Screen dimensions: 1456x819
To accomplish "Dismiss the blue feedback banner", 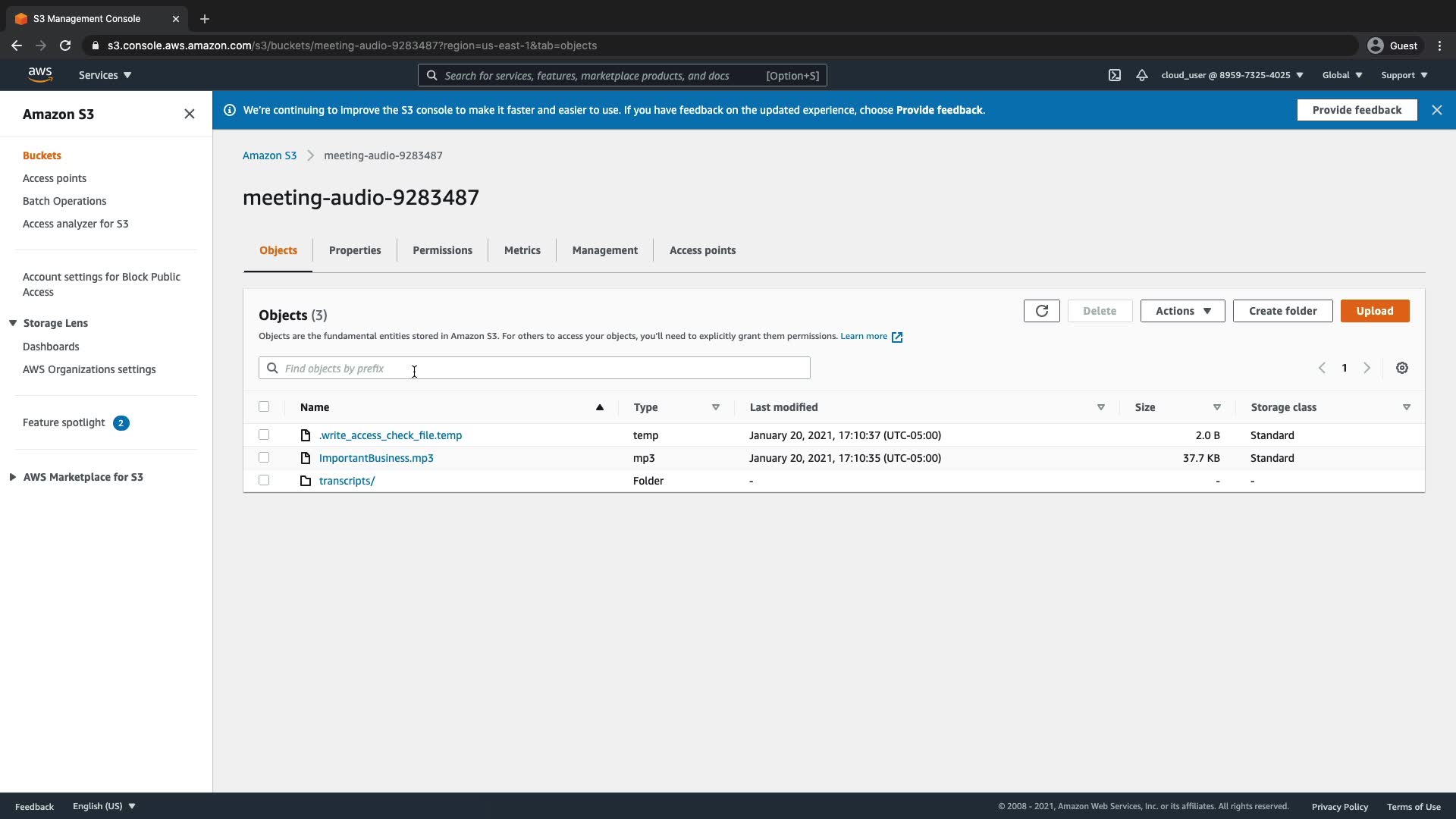I will tap(1436, 110).
